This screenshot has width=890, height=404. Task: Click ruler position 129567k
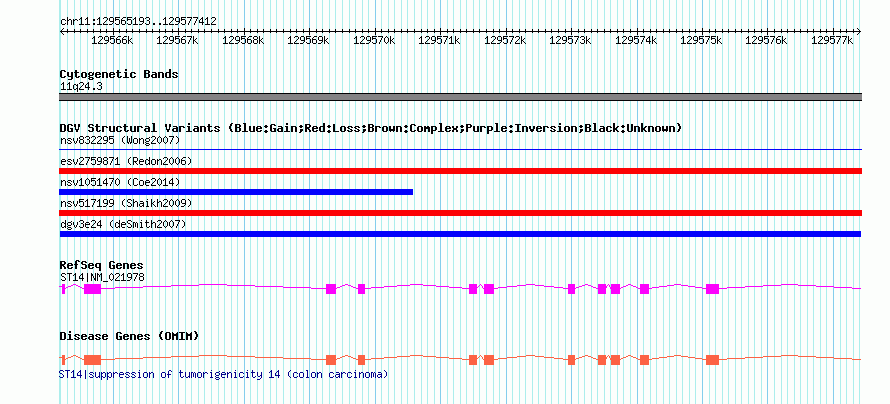[177, 40]
